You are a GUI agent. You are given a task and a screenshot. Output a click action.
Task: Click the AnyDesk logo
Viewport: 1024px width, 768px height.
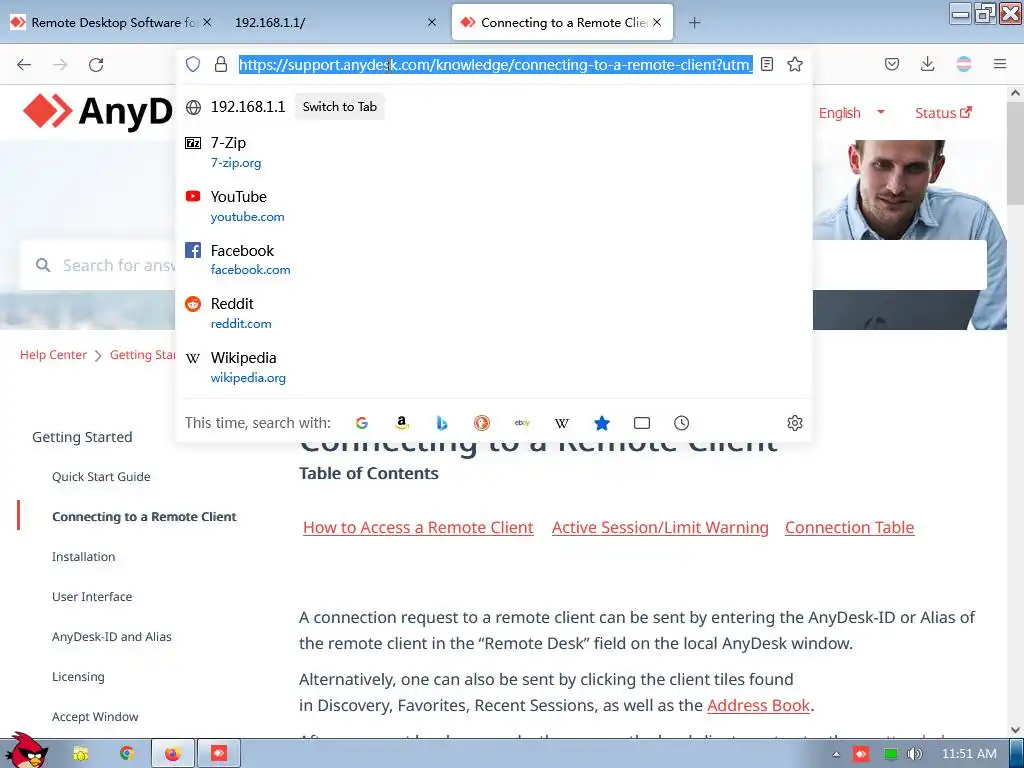pyautogui.click(x=98, y=112)
